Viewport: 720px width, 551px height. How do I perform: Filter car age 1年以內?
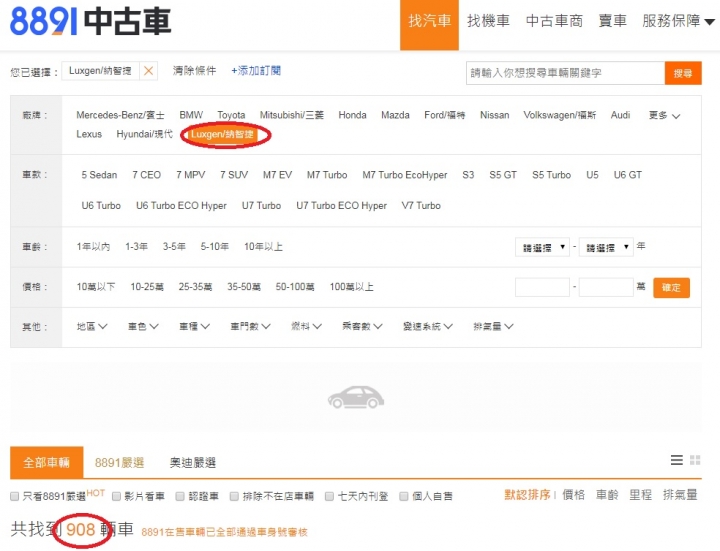[x=93, y=247]
